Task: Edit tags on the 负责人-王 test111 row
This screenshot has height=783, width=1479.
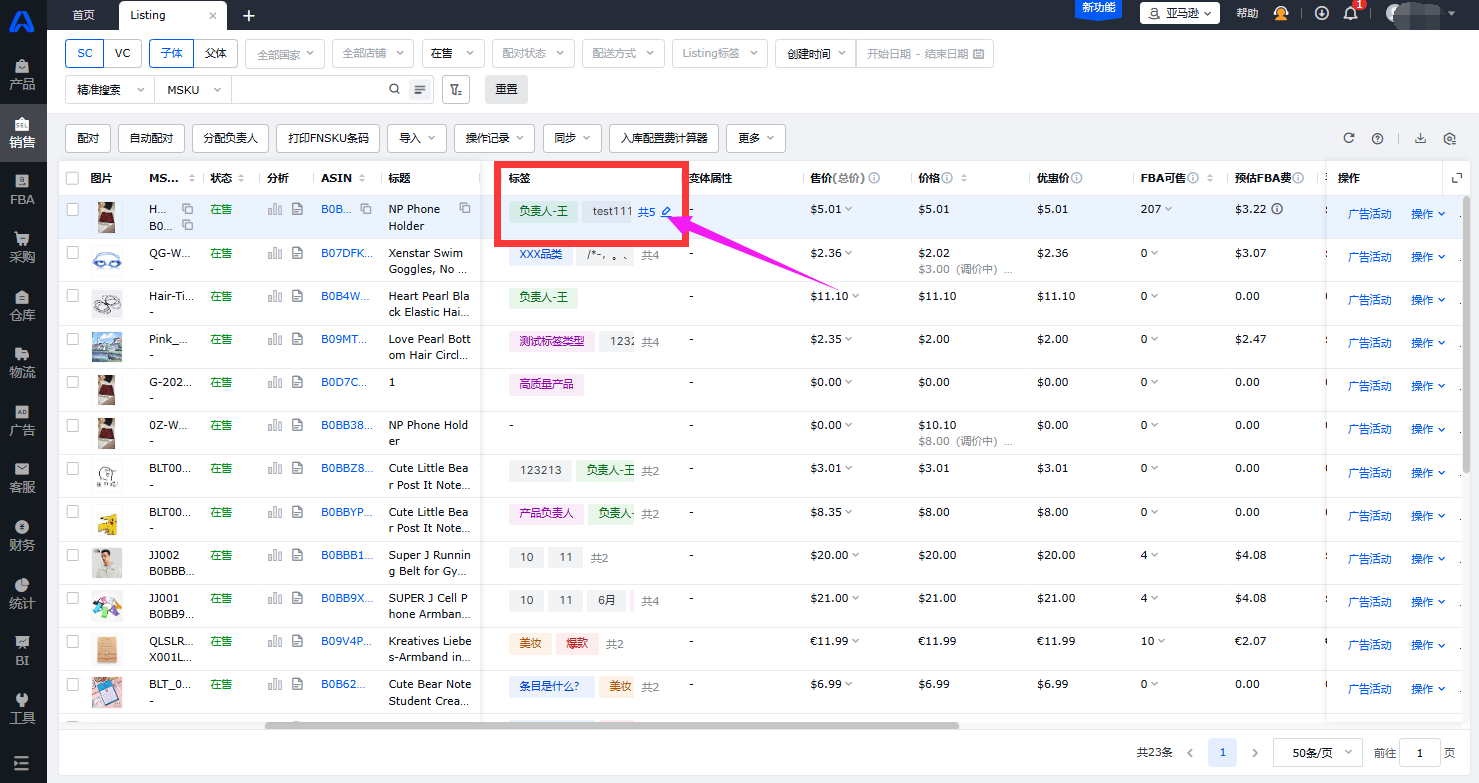Action: 666,211
